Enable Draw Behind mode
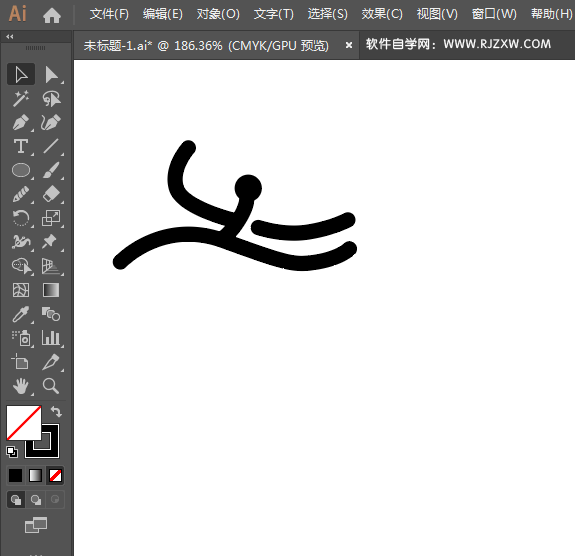 [36, 500]
